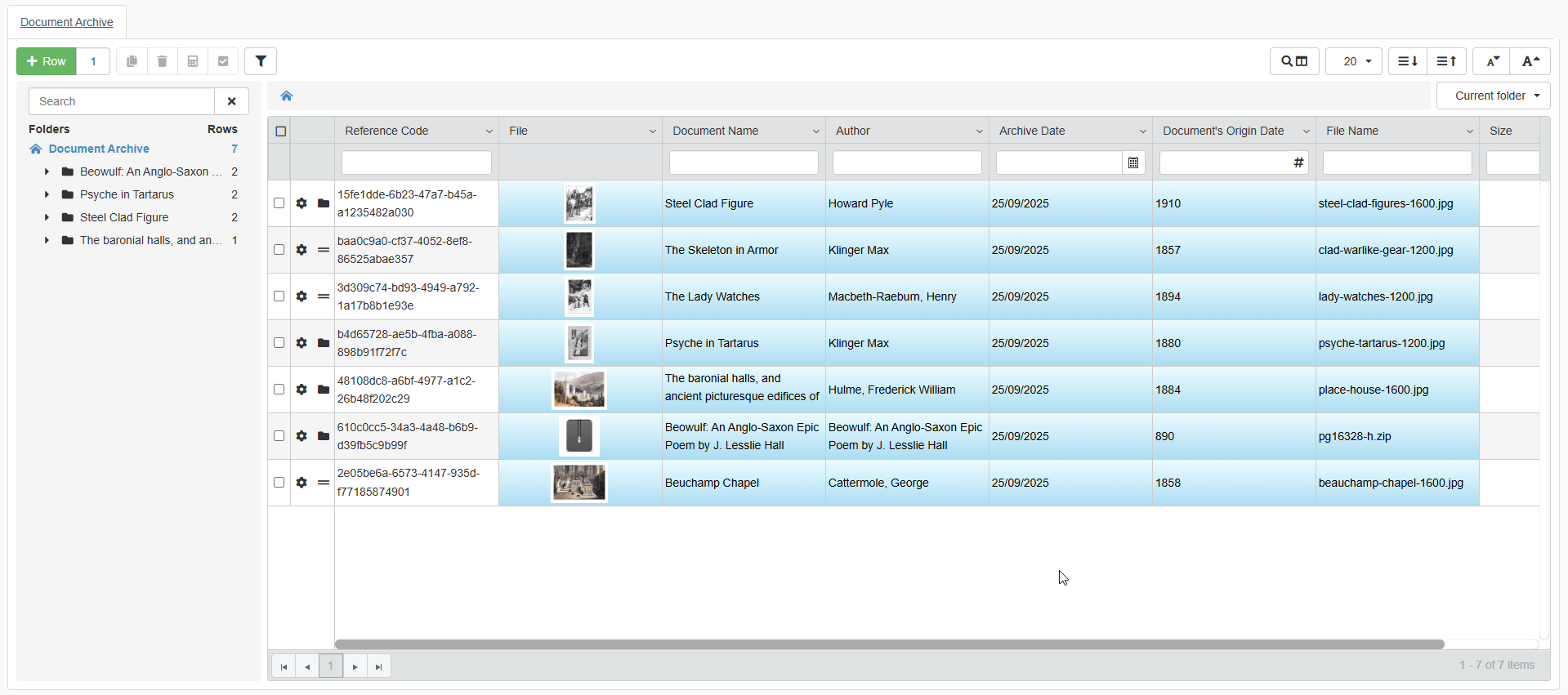Image resolution: width=1568 pixels, height=695 pixels.
Task: Click the drag handle of Beuchamp Chapel row
Action: coord(324,483)
